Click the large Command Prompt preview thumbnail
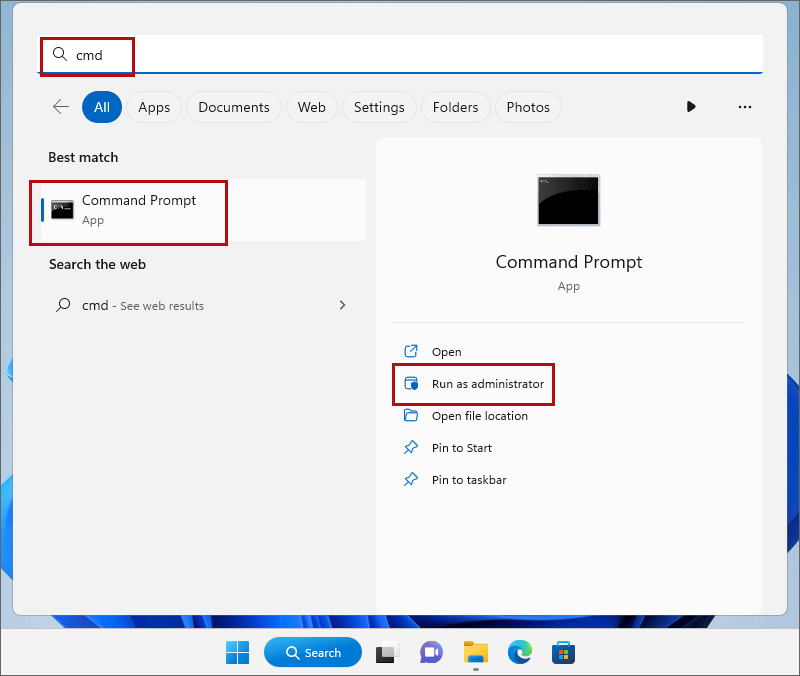 [568, 200]
